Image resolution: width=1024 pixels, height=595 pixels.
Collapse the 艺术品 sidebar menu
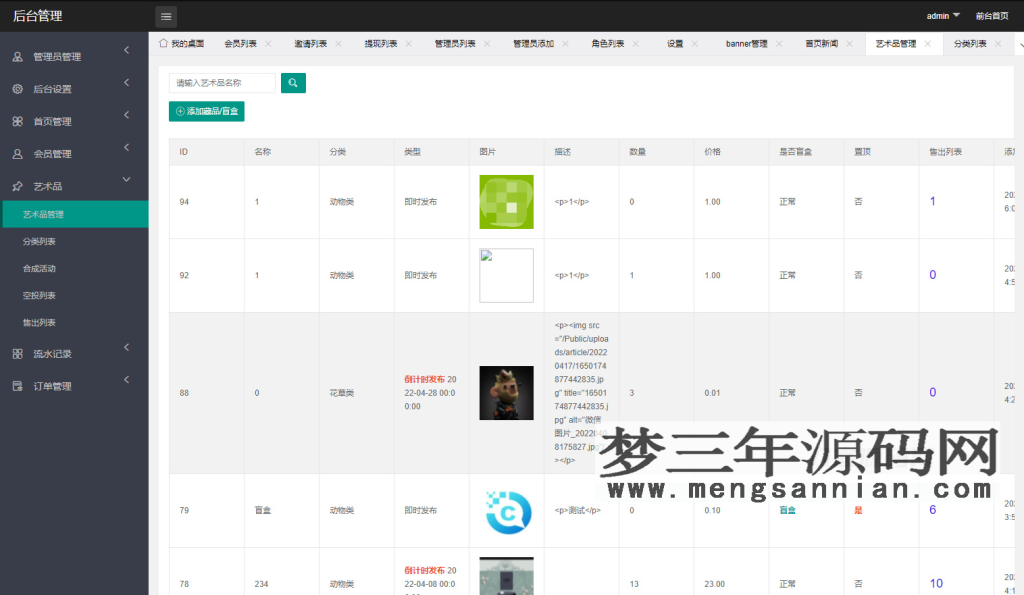(x=70, y=185)
